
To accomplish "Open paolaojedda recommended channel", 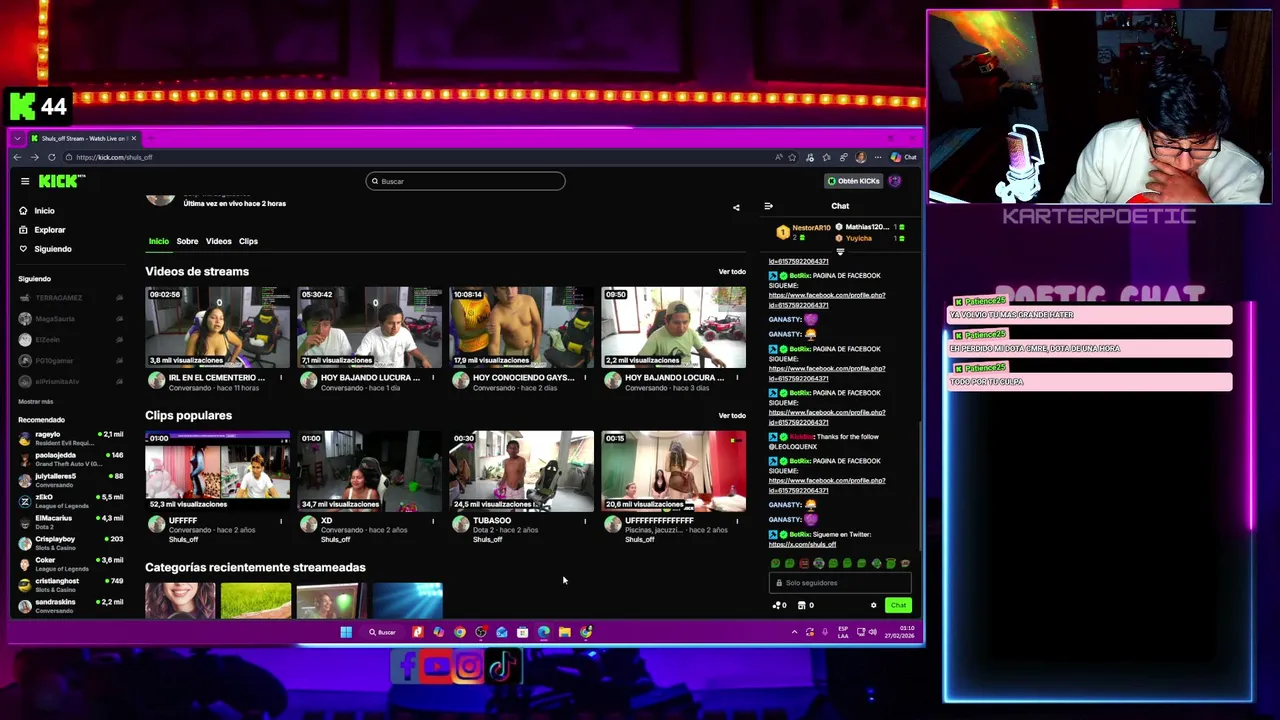I will coord(70,459).
